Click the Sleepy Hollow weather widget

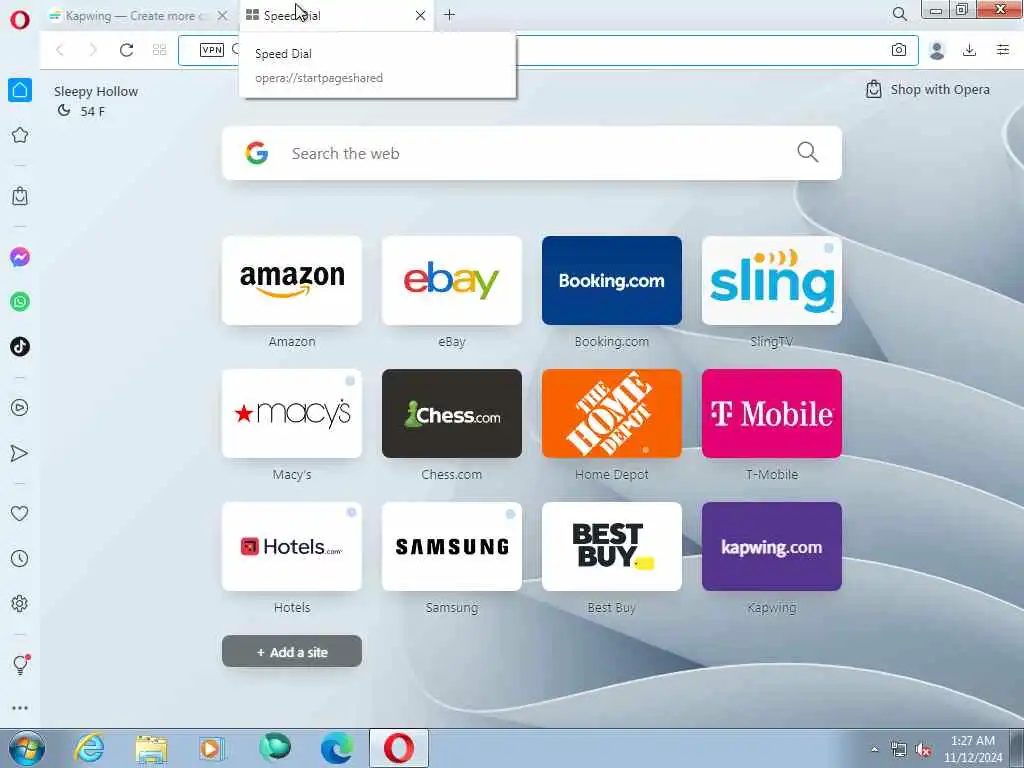(x=96, y=101)
